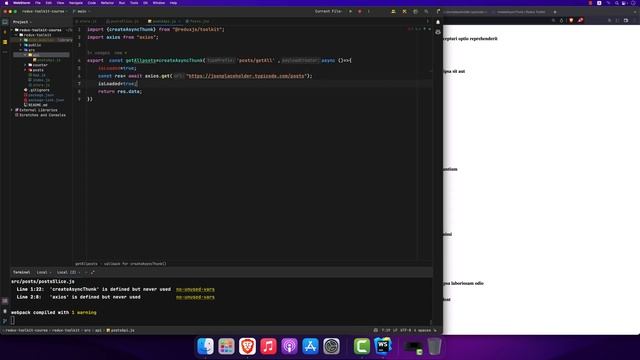Open the run toolbar more-actions dots

369,11
